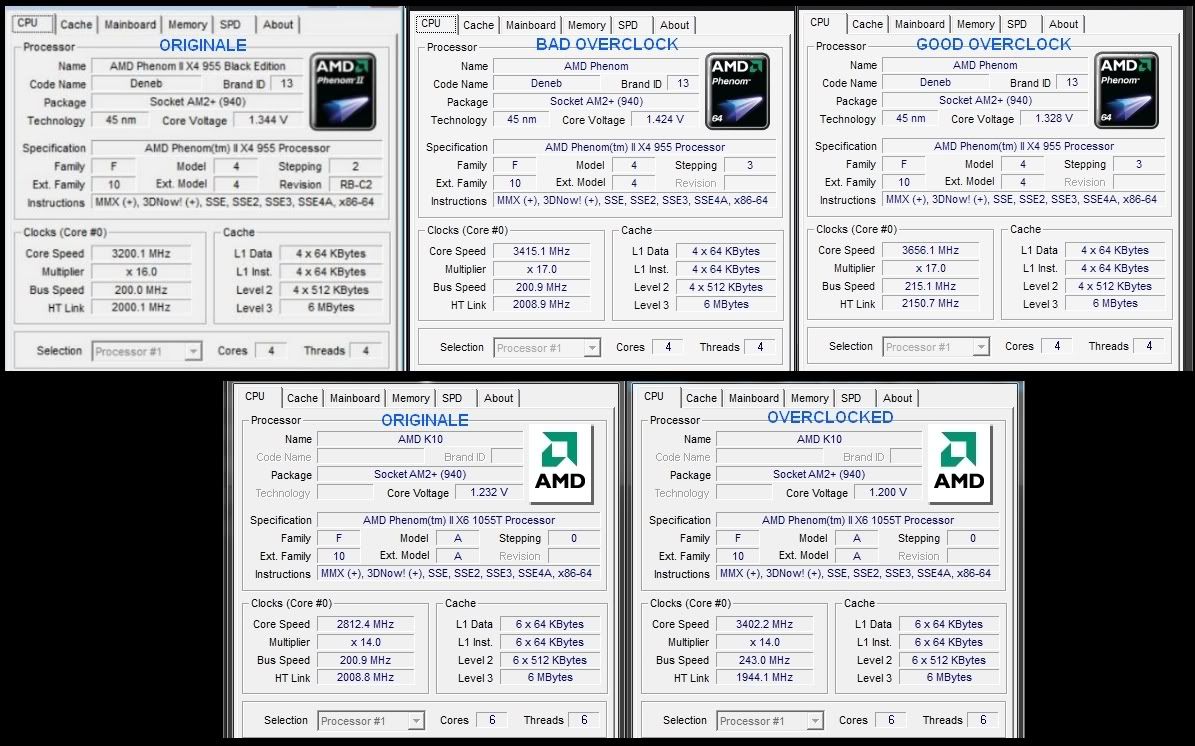This screenshot has height=746, width=1195.
Task: Select the SPD tab in the OVERCLOCKED window
Action: tap(851, 398)
